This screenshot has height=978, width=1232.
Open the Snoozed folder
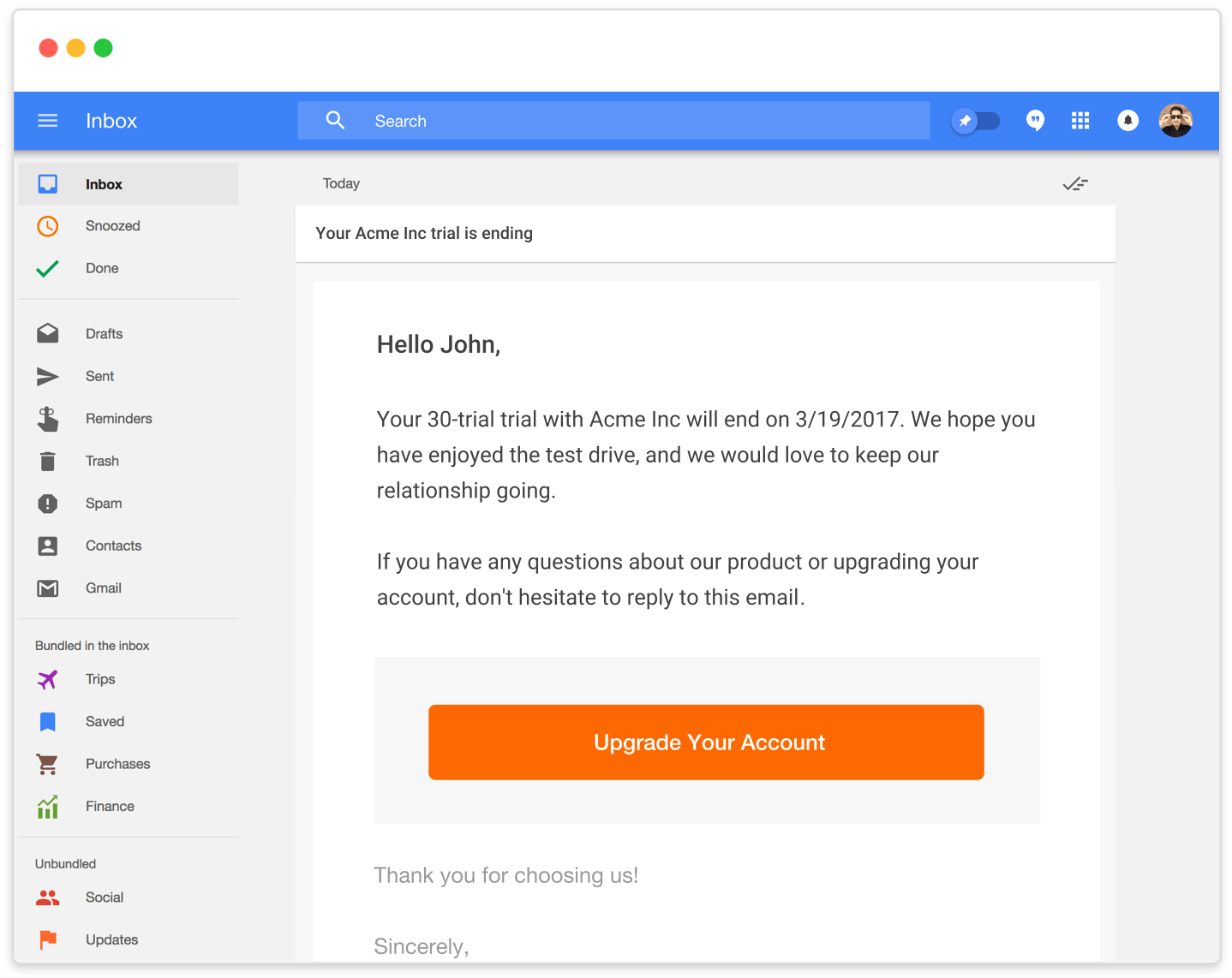click(112, 226)
